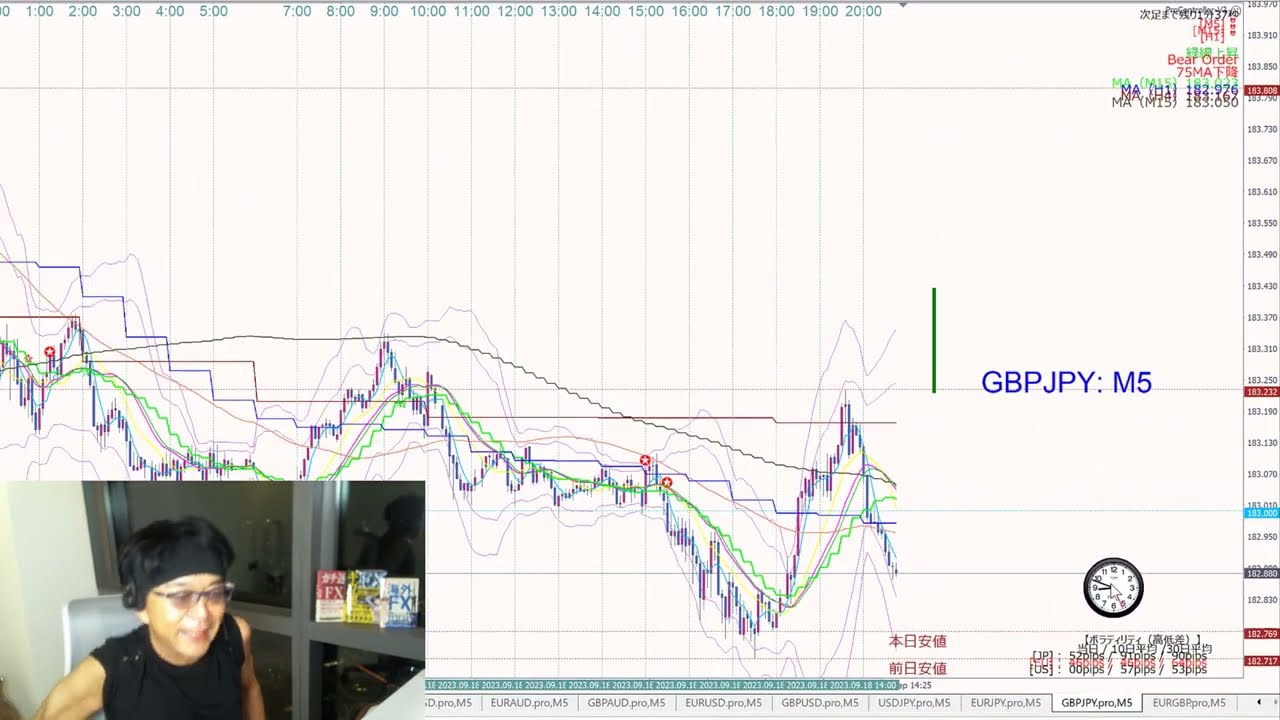Viewport: 1280px width, 720px height.
Task: Open the GBPAUD.pro,M5 chart tab
Action: click(x=626, y=703)
